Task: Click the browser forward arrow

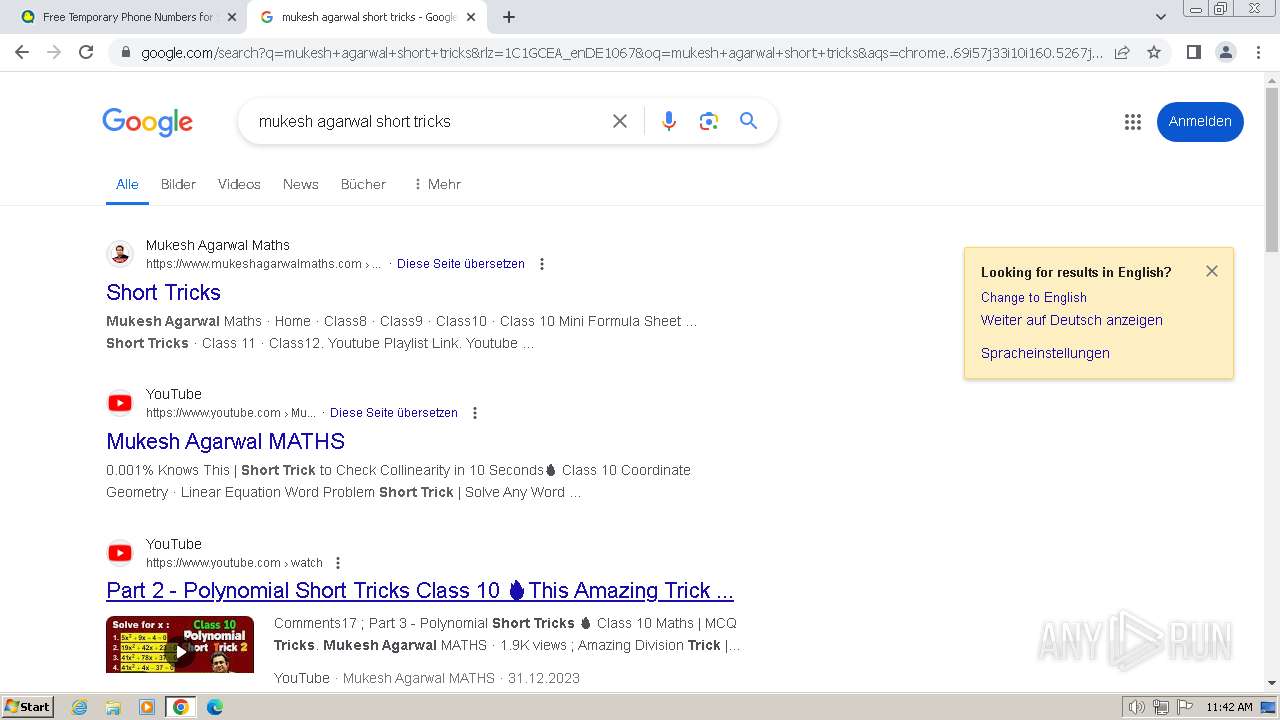Action: point(54,52)
